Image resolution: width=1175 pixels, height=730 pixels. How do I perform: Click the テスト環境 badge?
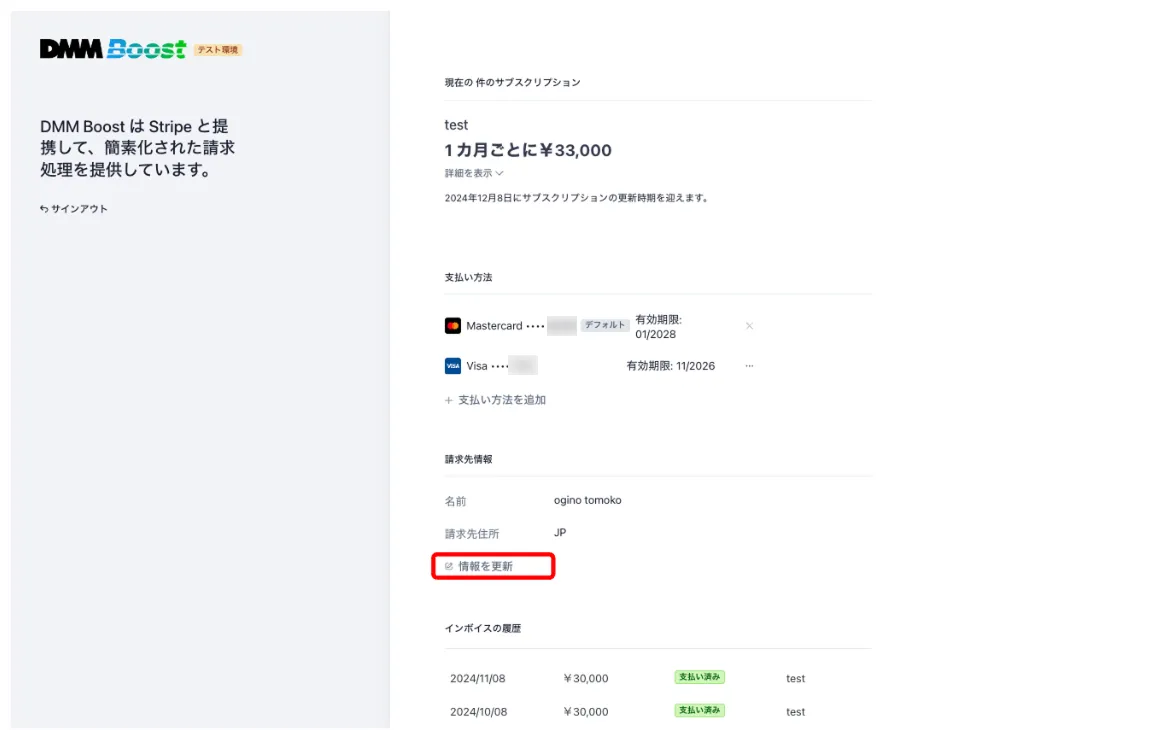pos(218,50)
